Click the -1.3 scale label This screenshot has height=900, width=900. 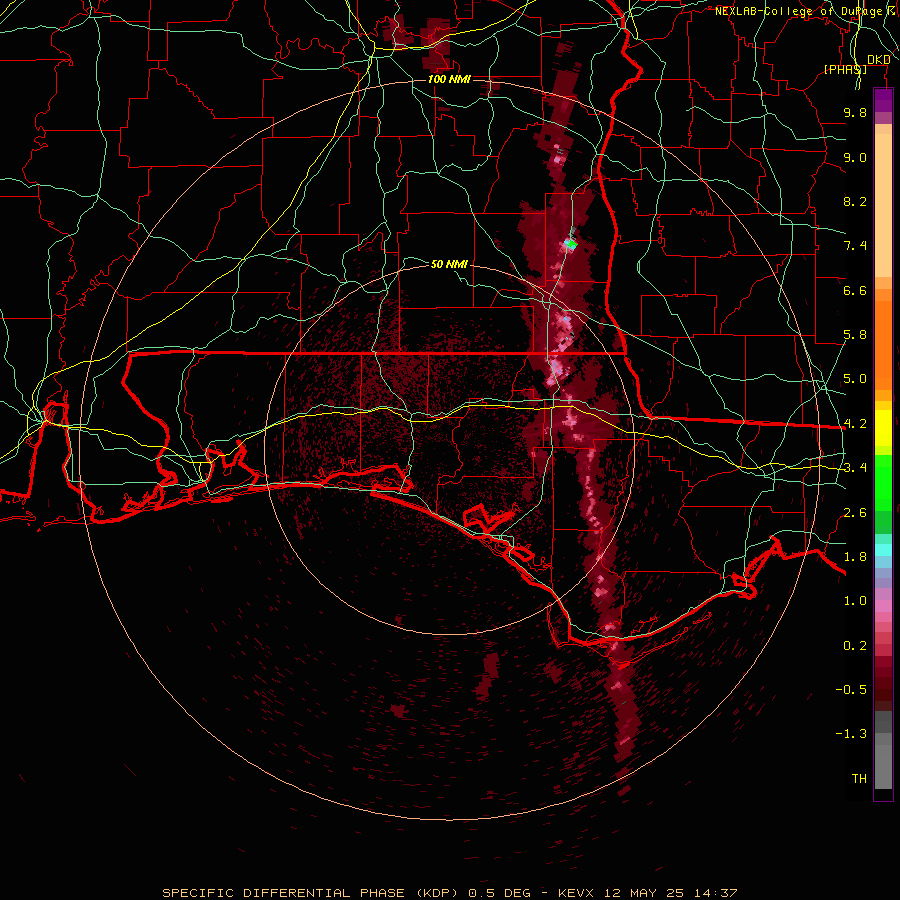point(851,734)
